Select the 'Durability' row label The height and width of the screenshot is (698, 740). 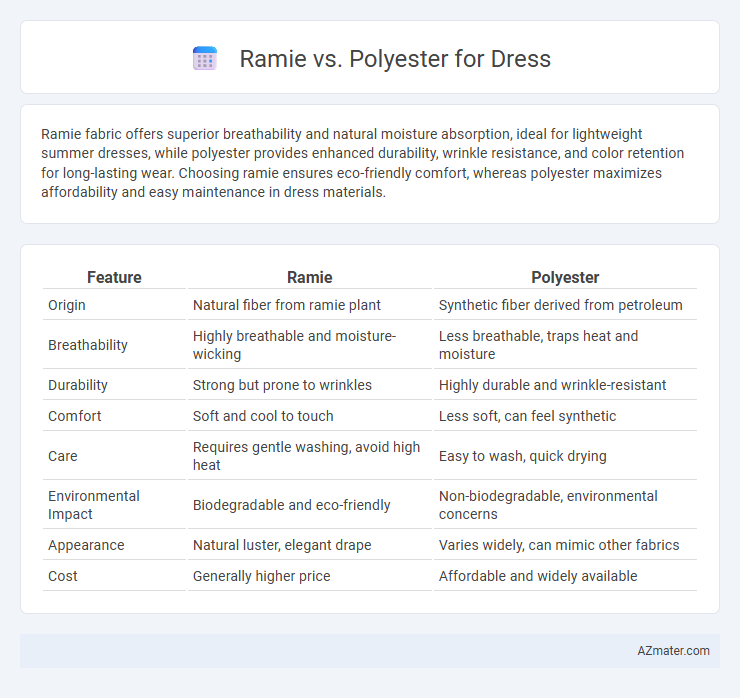78,385
